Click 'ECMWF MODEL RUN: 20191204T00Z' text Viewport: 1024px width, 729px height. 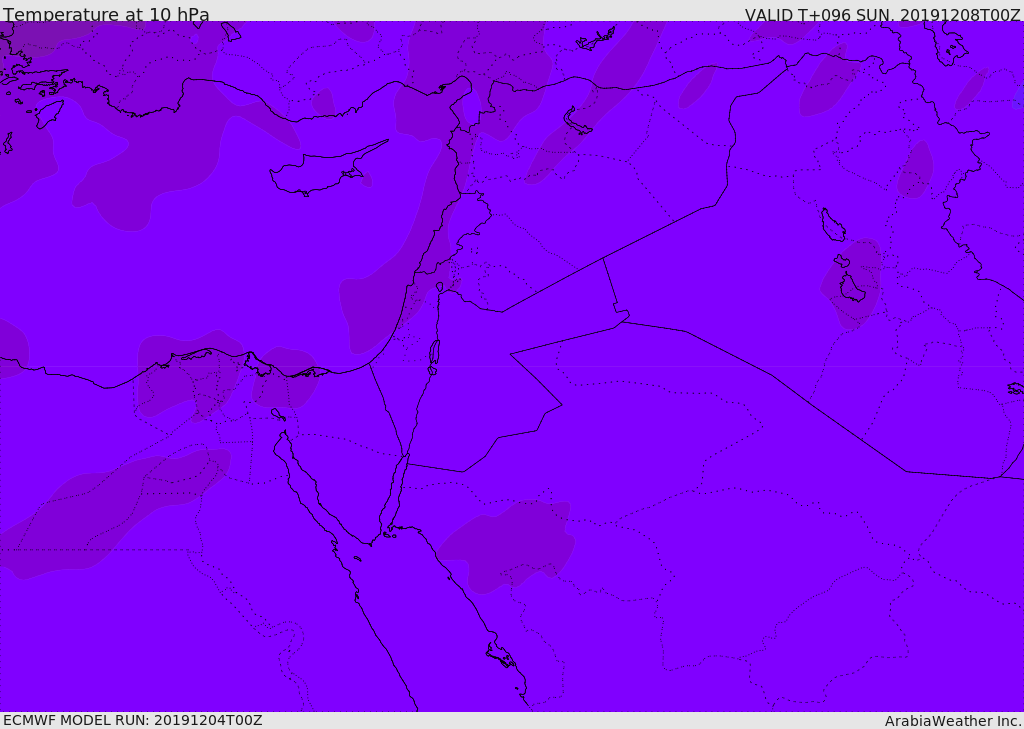(x=133, y=720)
